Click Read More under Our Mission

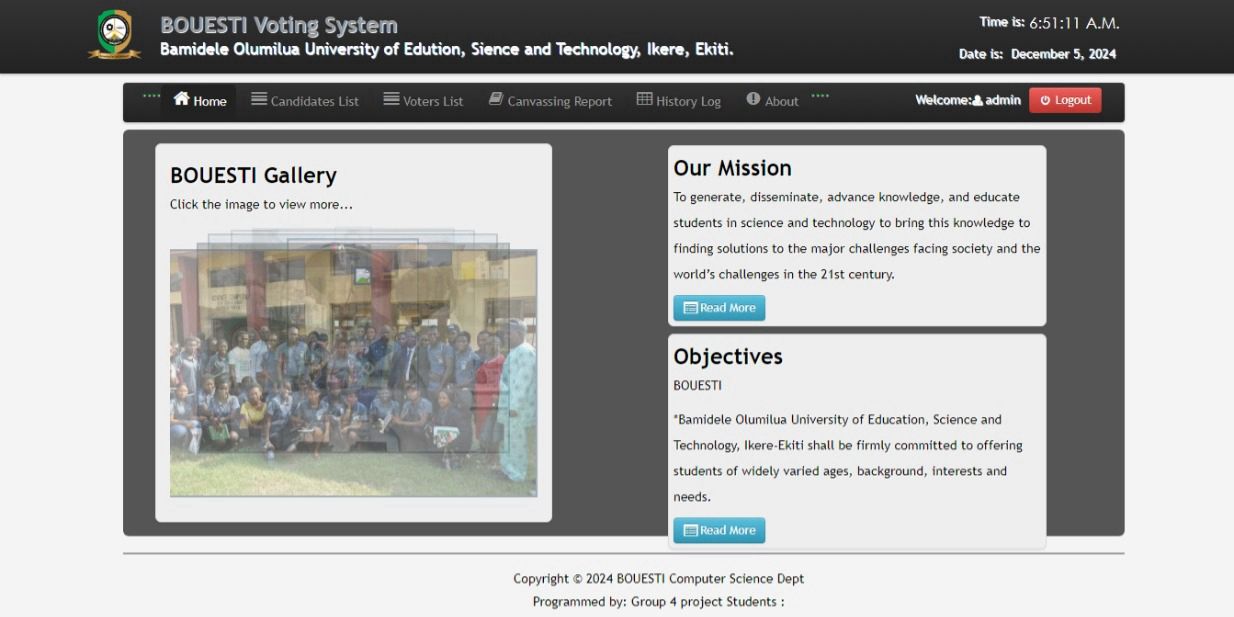[x=719, y=308]
